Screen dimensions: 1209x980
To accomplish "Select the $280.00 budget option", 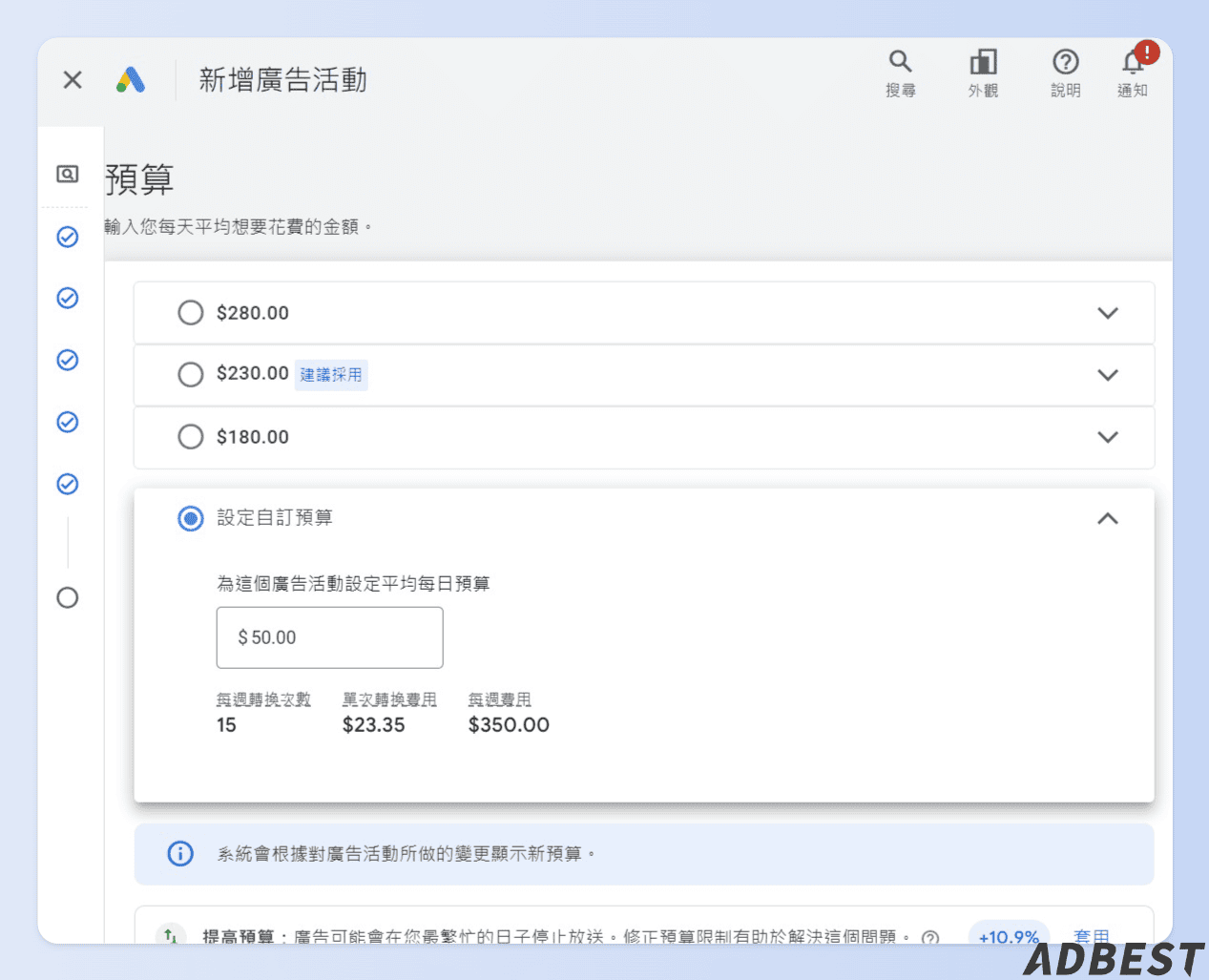I will tap(190, 312).
